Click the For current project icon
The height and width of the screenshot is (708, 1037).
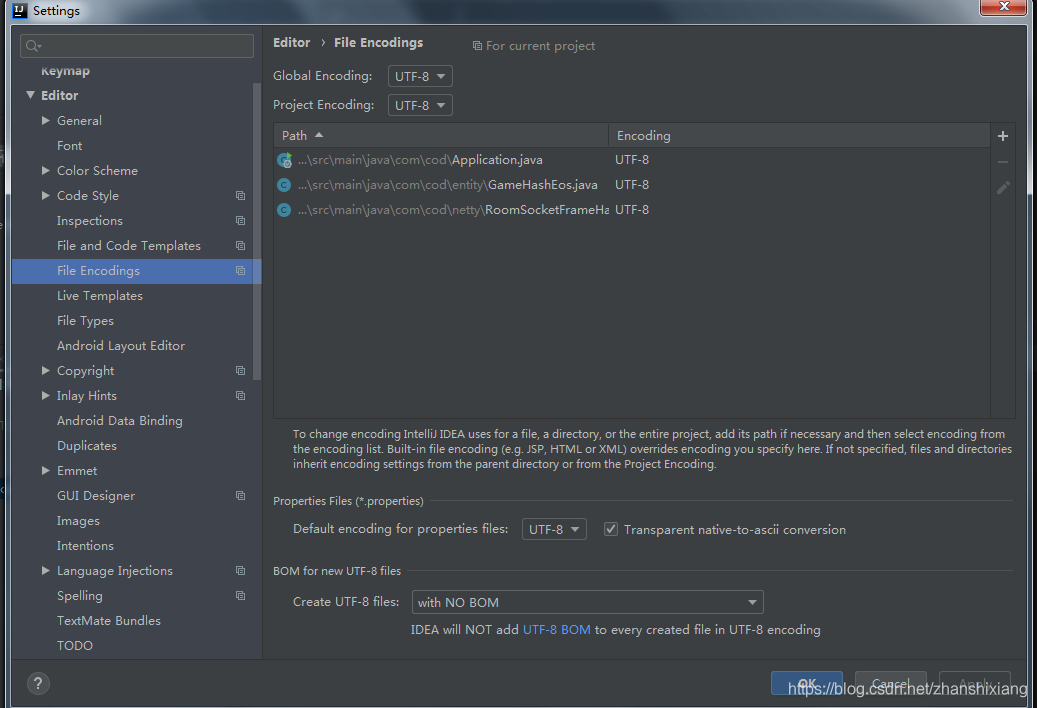coord(477,46)
